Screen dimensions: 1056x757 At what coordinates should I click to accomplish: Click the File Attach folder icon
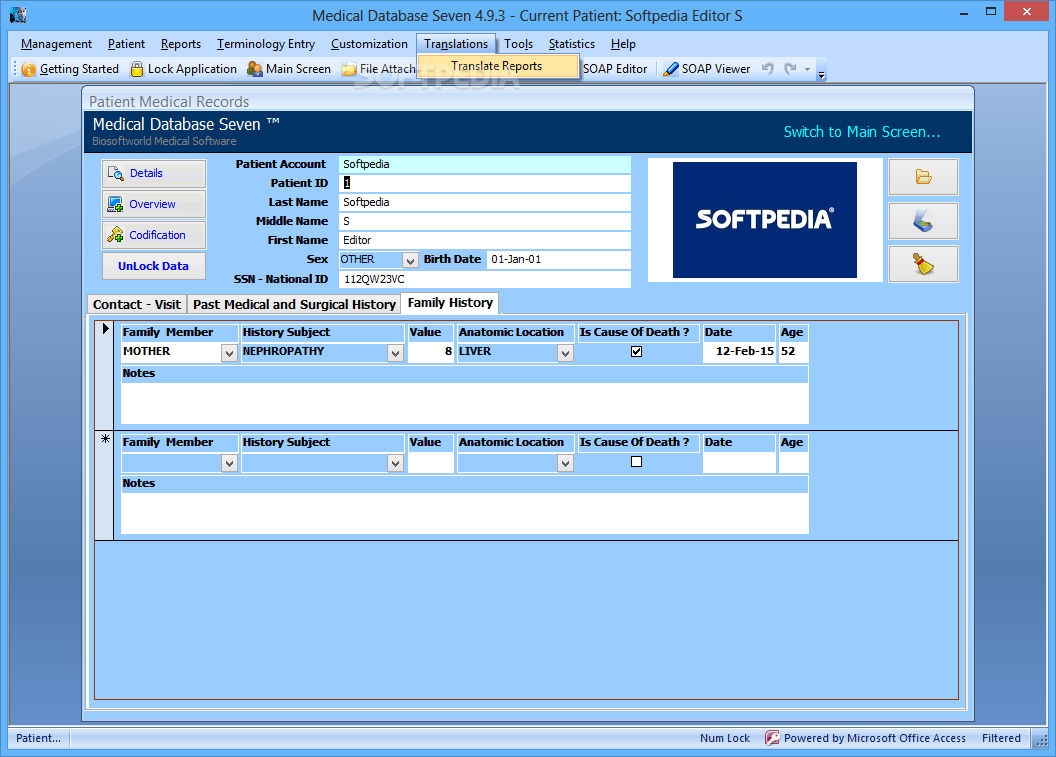349,69
